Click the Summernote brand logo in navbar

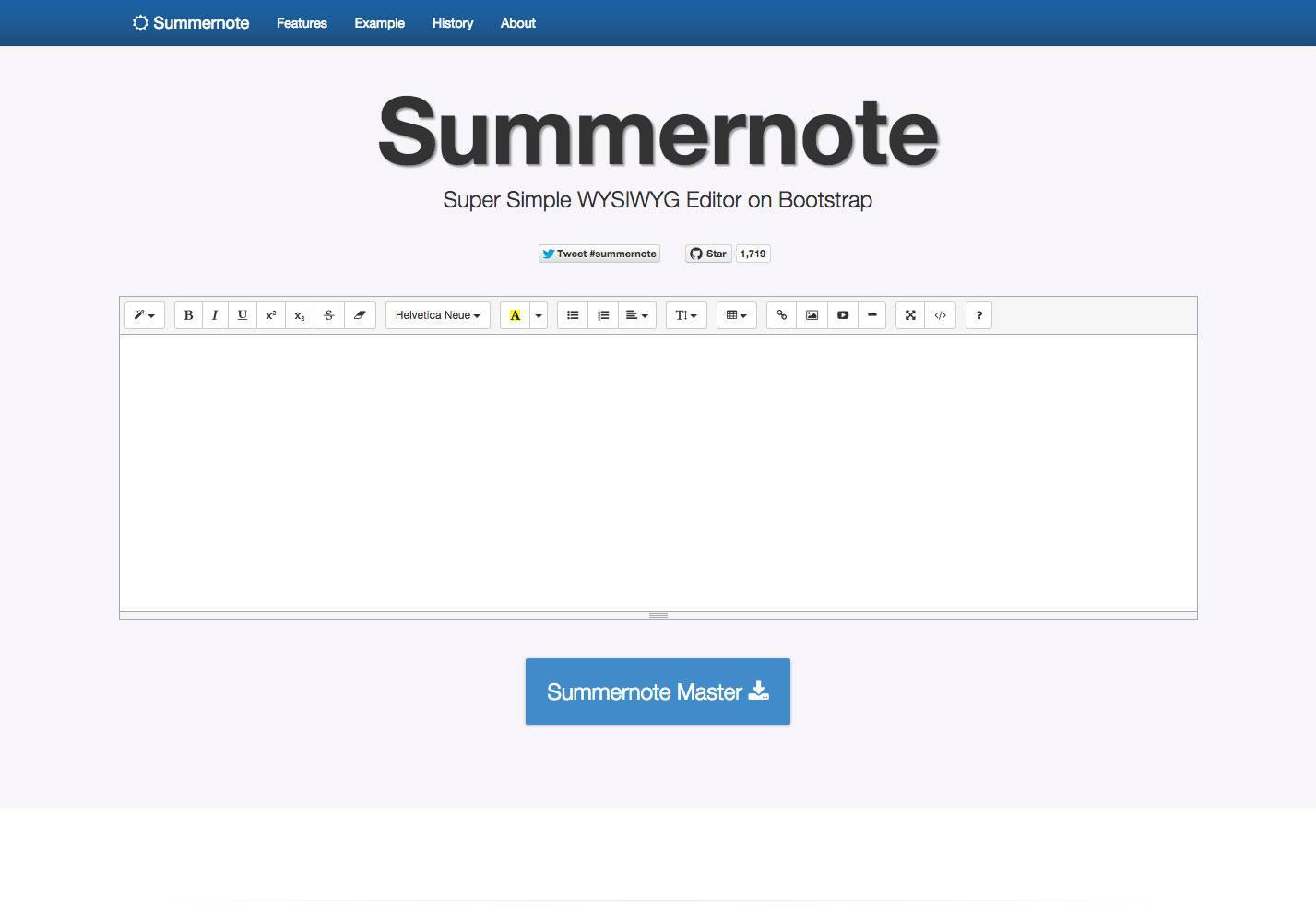[x=191, y=23]
